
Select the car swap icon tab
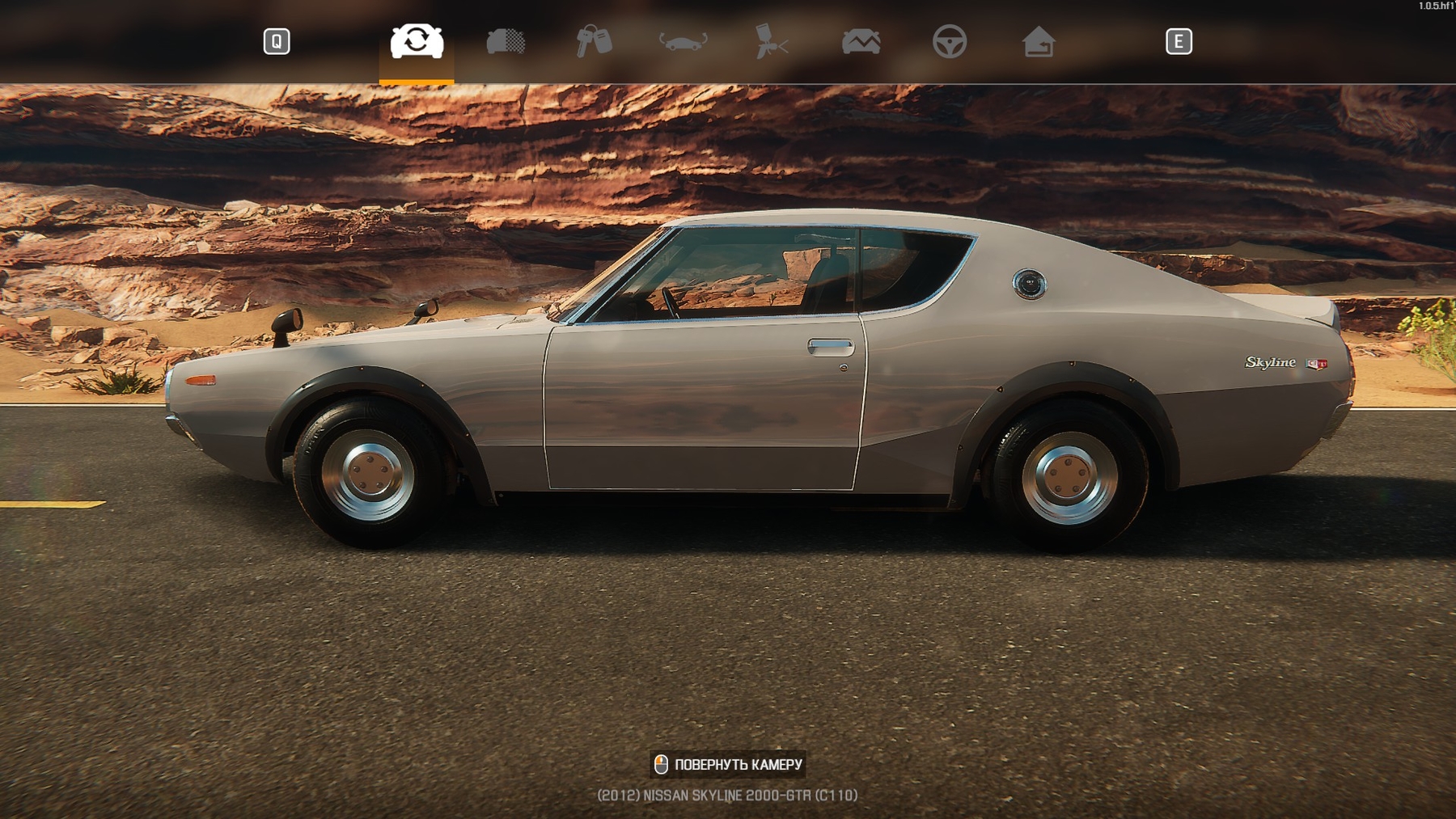coord(417,41)
